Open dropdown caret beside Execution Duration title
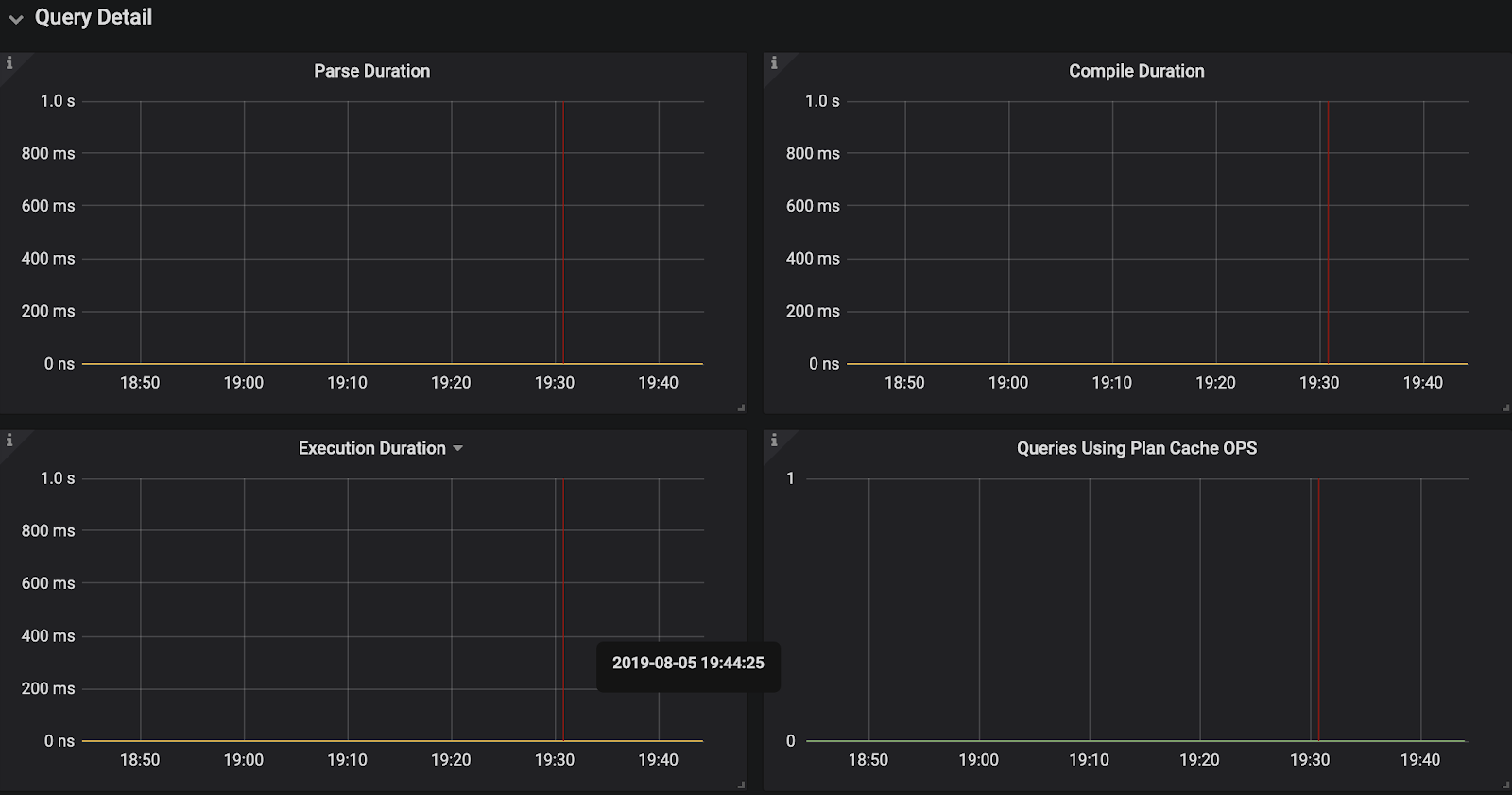The image size is (1512, 795). point(458,448)
